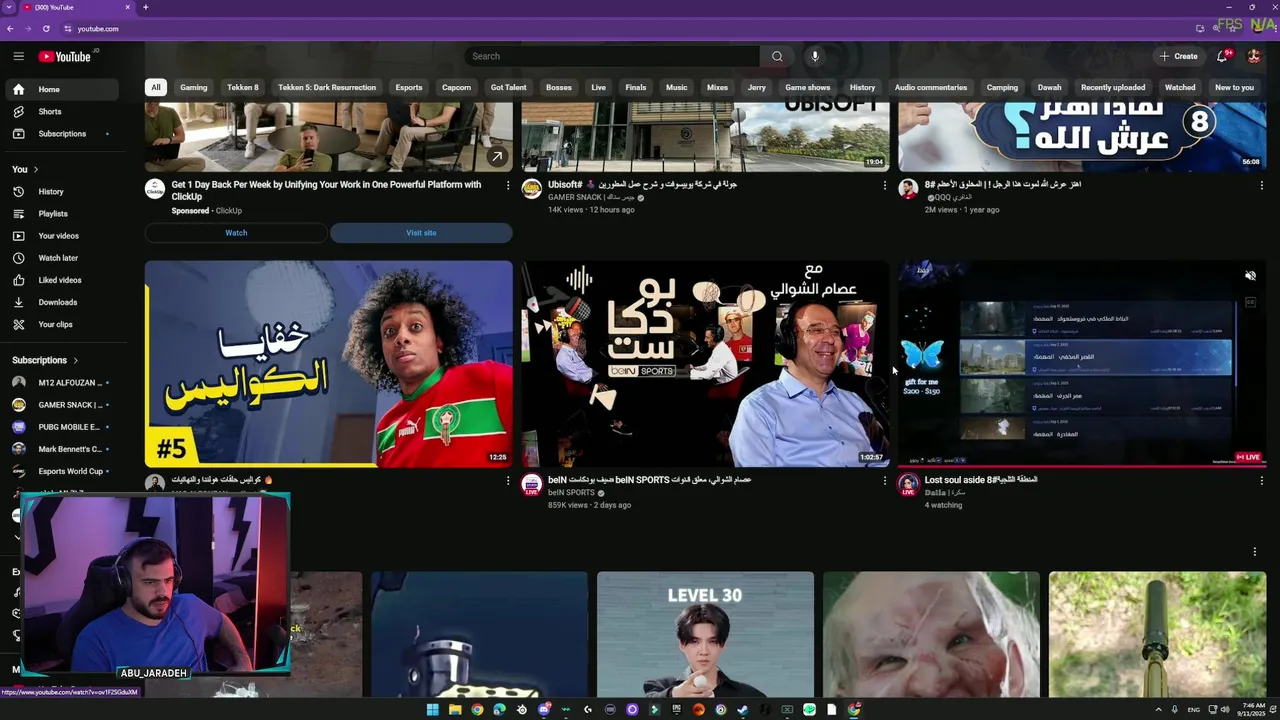Viewport: 1280px width, 720px height.
Task: Open Home in the sidebar
Action: pos(60,89)
